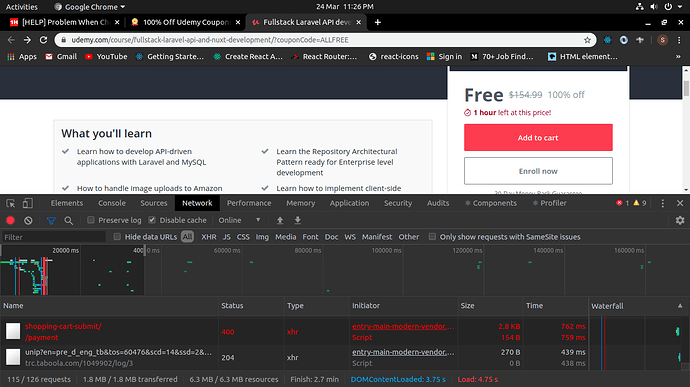Filter requests by Img

tap(262, 237)
